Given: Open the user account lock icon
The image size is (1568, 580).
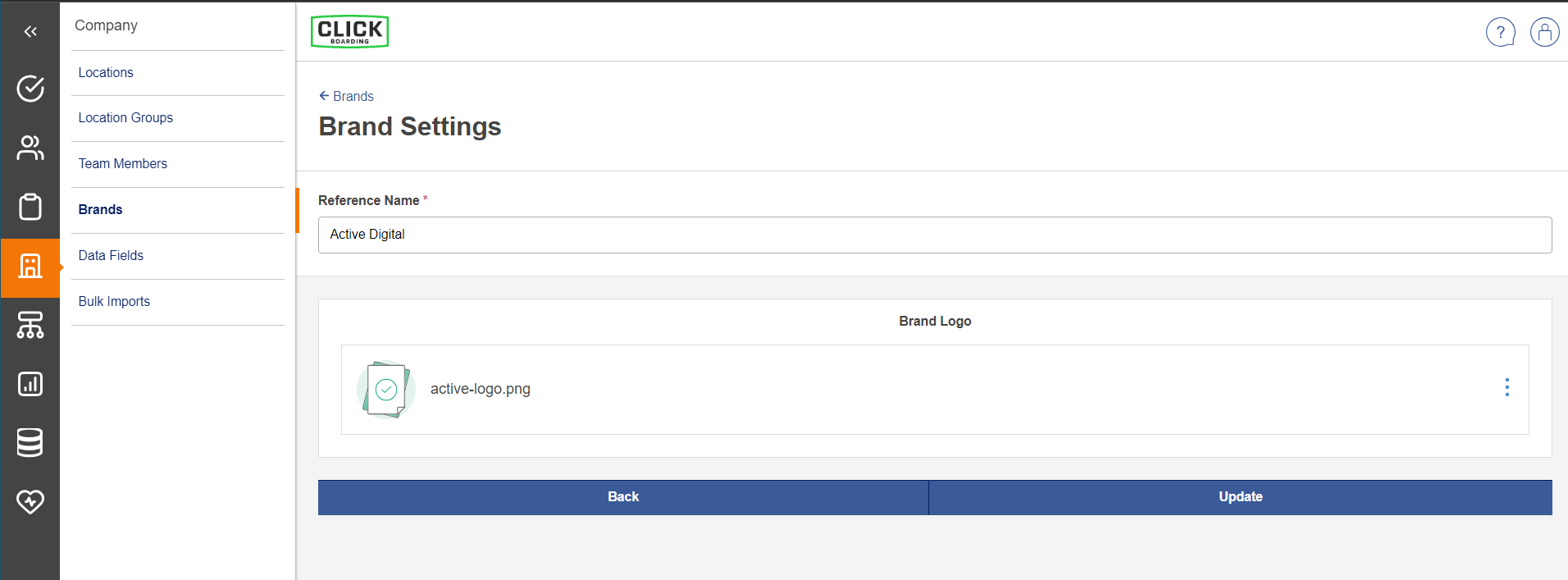Looking at the screenshot, I should [1544, 33].
